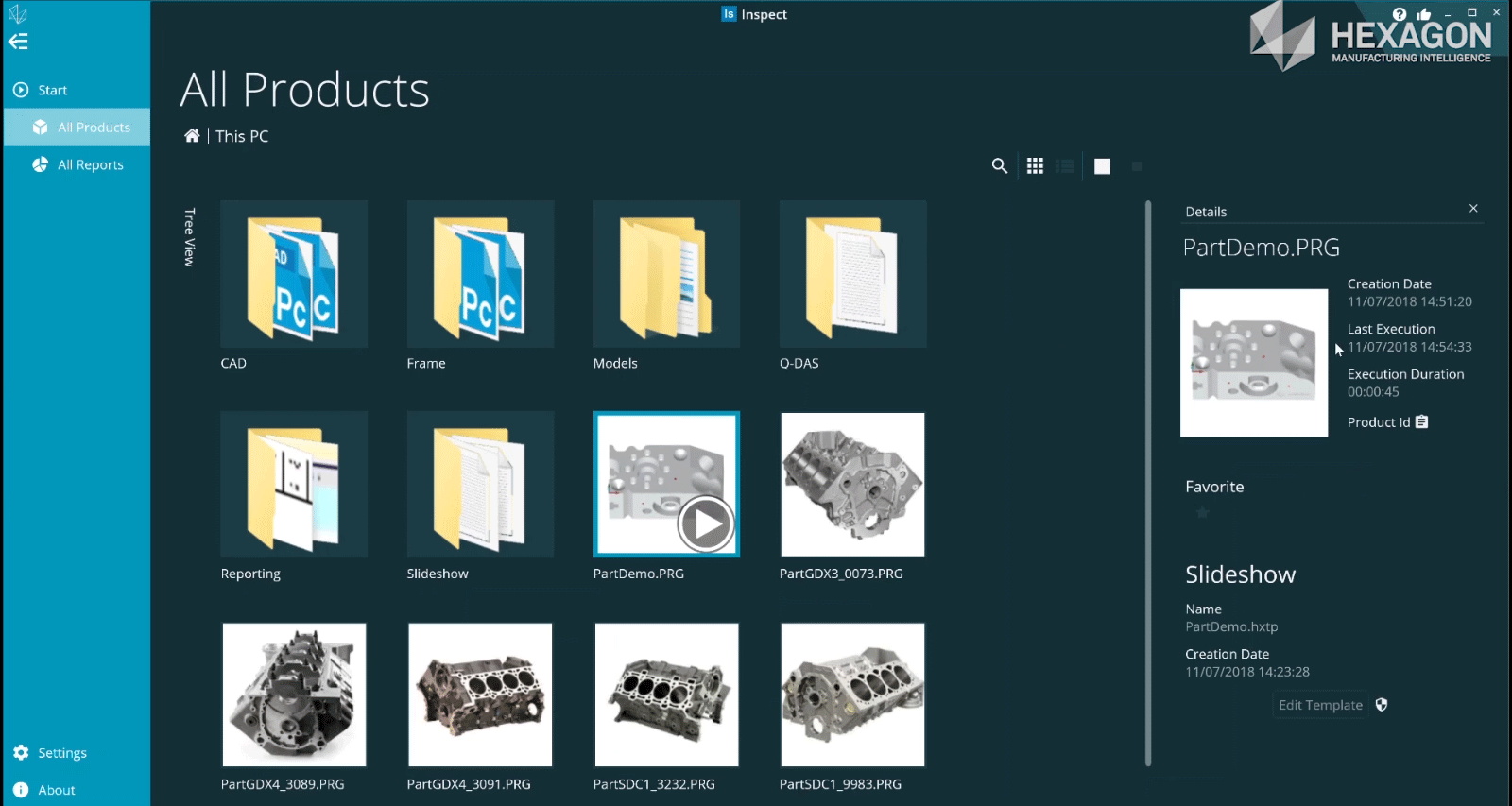Screen dimensions: 1512x806
Task: Switch to grid tile view
Action: 1035,166
